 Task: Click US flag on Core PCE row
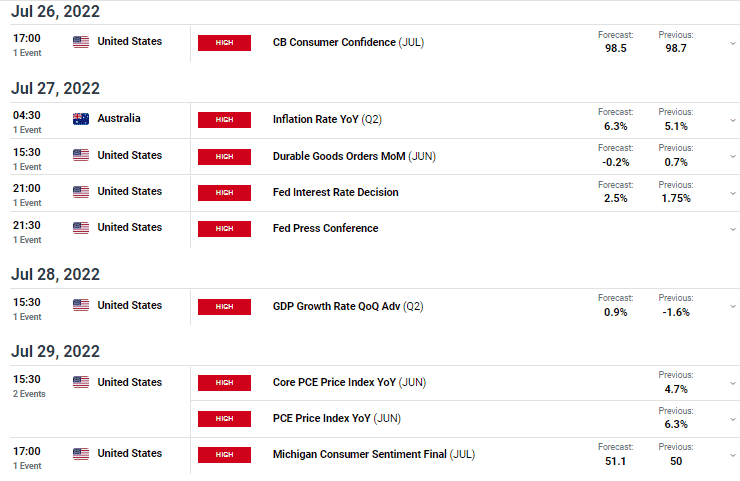(81, 382)
